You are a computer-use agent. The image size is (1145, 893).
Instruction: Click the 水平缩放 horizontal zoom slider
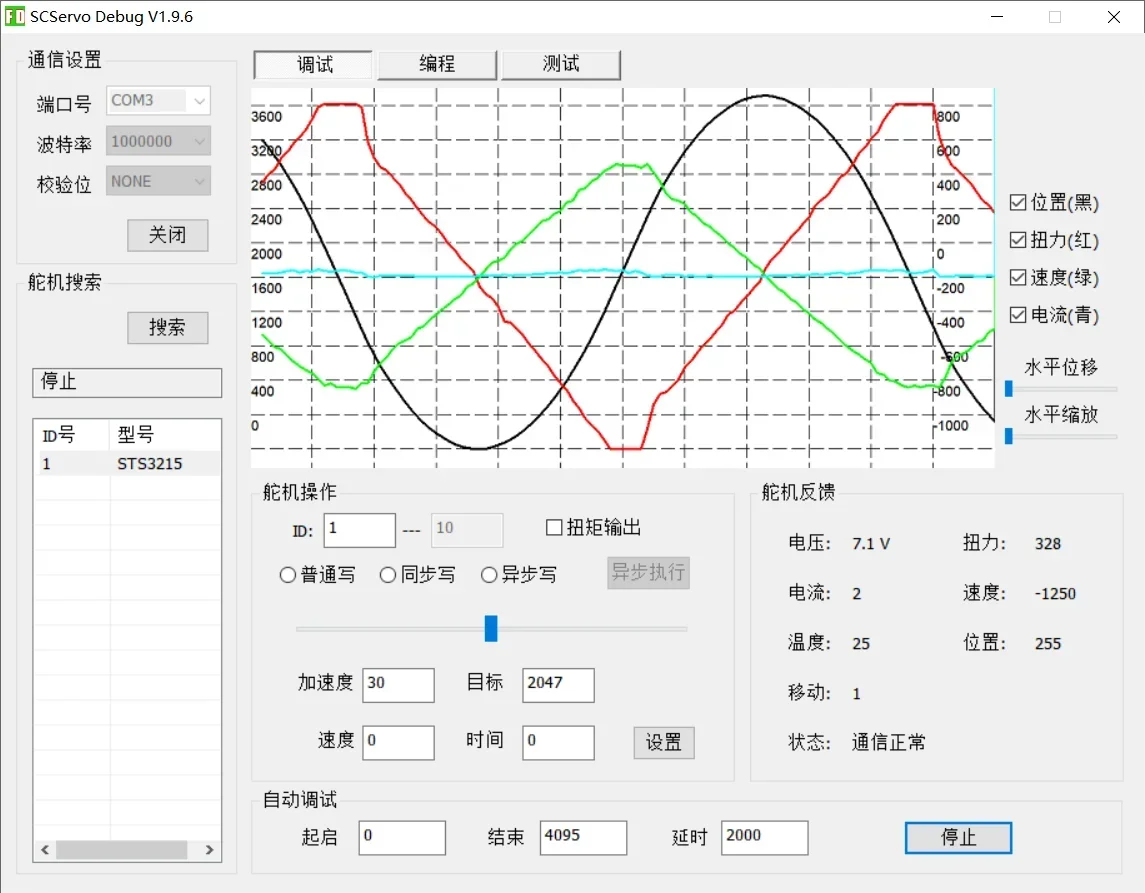tap(1061, 436)
